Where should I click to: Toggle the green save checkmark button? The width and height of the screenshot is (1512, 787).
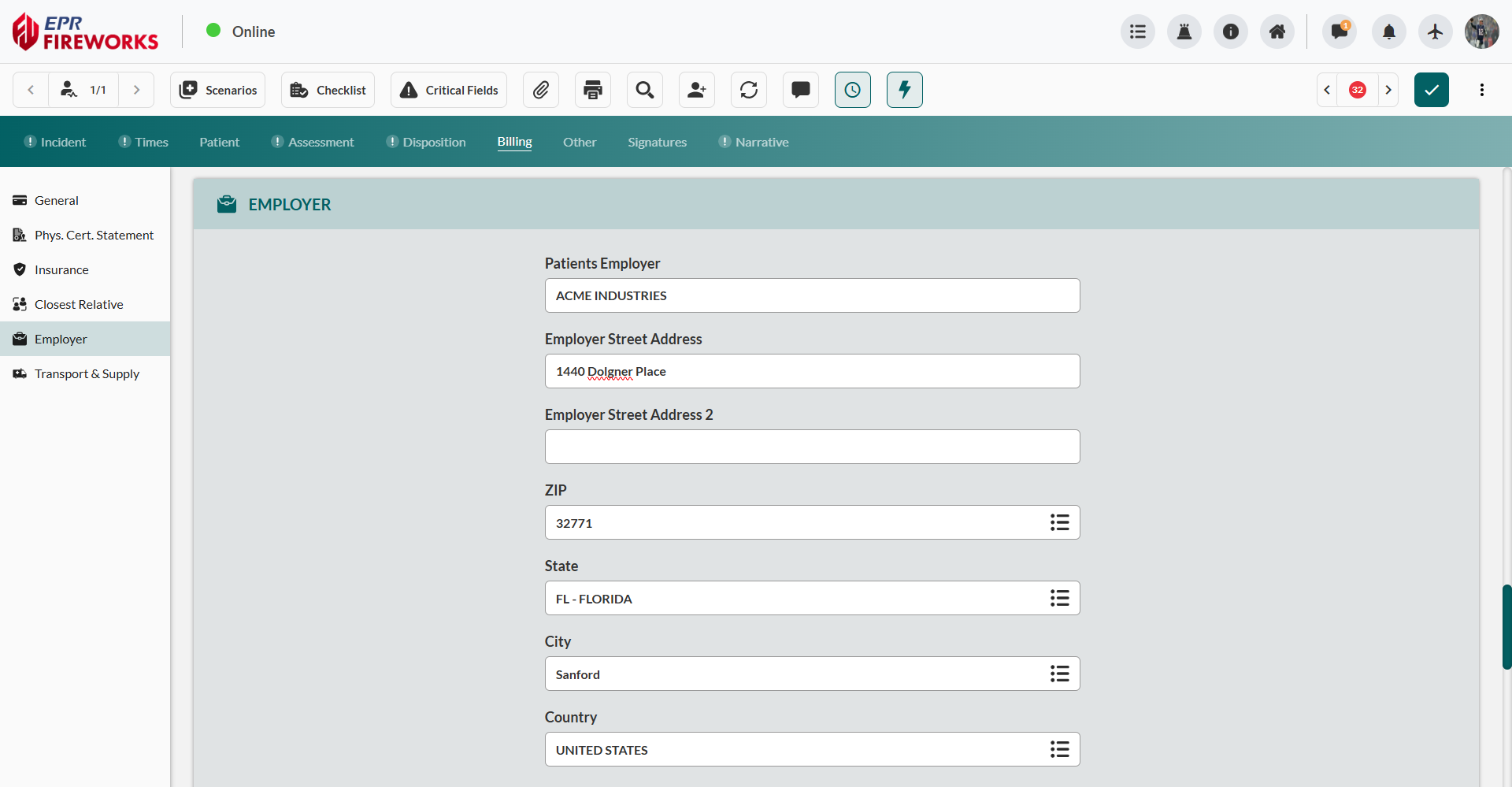[1431, 90]
